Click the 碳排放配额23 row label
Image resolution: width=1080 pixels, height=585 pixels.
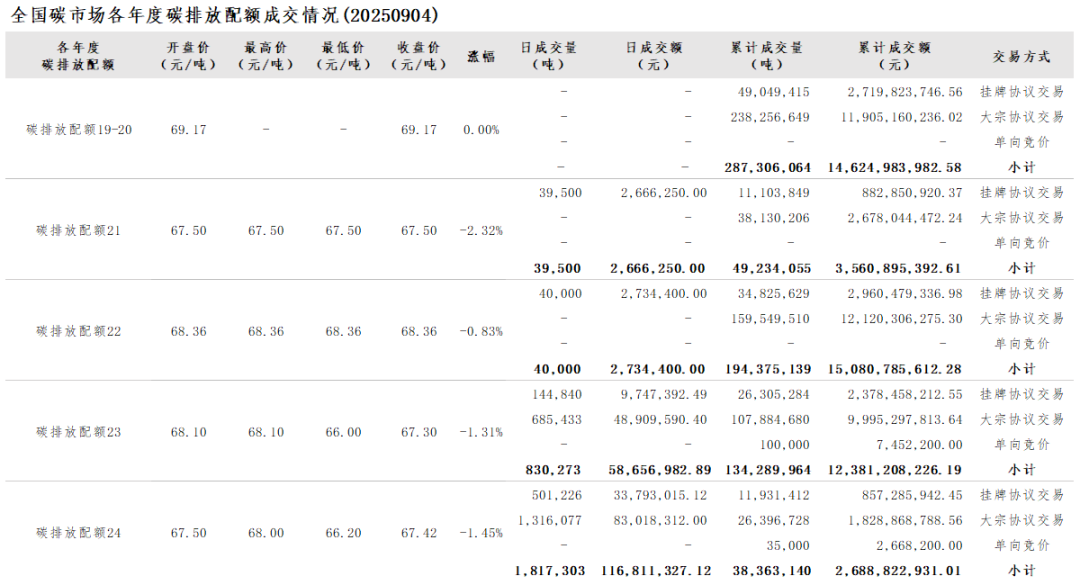coord(79,432)
